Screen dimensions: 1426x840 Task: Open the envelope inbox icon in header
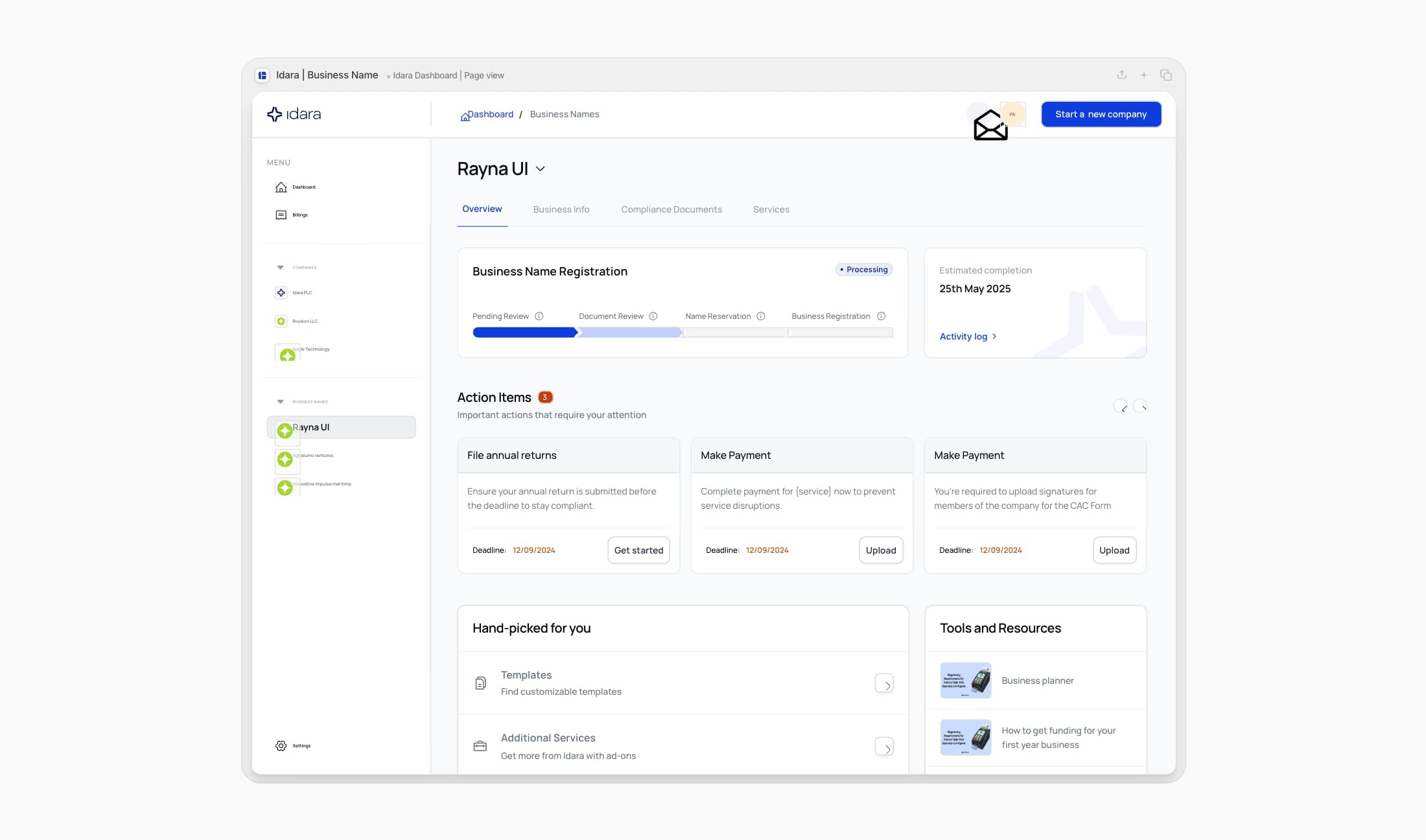tap(990, 125)
